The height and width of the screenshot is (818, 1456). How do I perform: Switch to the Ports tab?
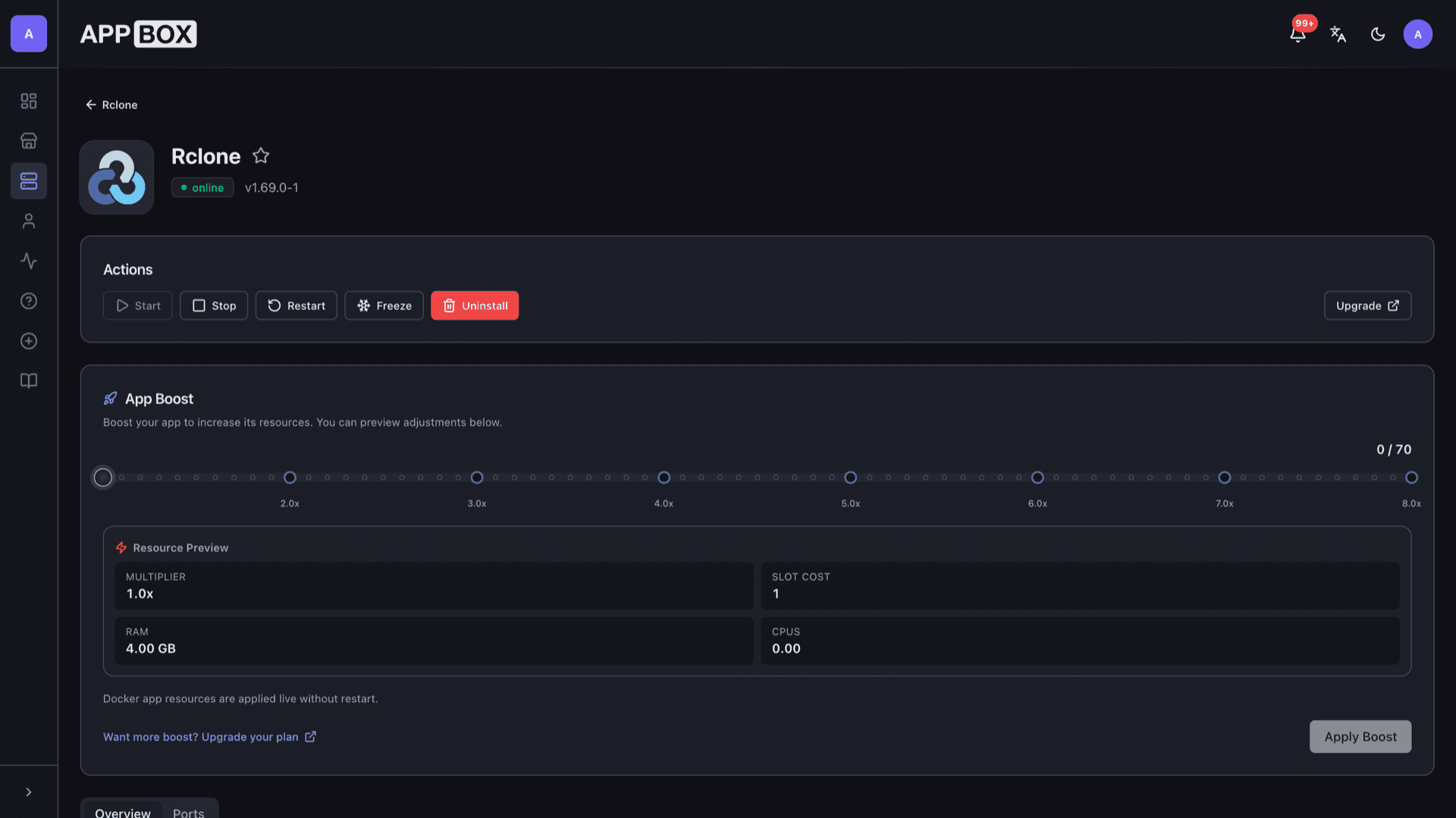pos(188,812)
